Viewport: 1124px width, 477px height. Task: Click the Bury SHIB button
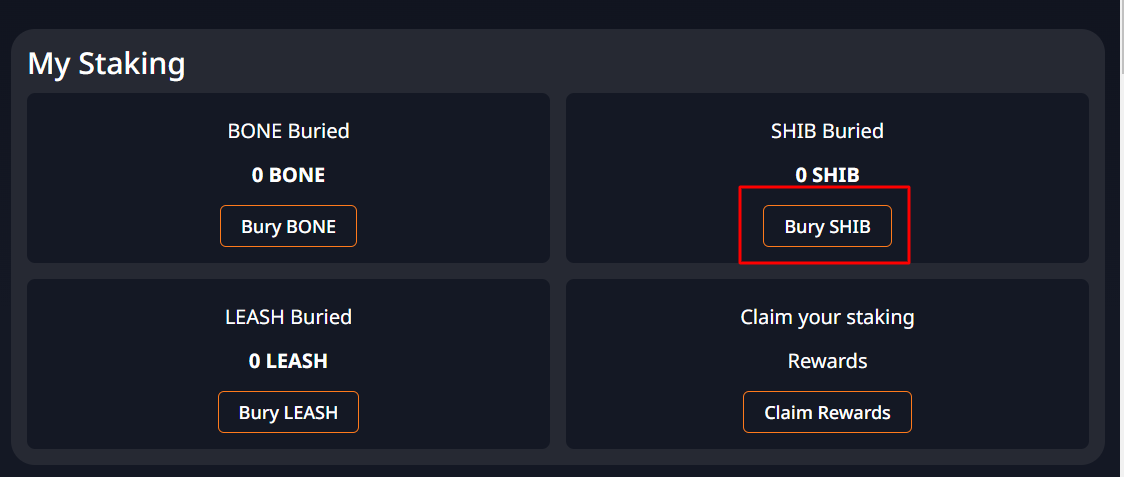pos(827,227)
